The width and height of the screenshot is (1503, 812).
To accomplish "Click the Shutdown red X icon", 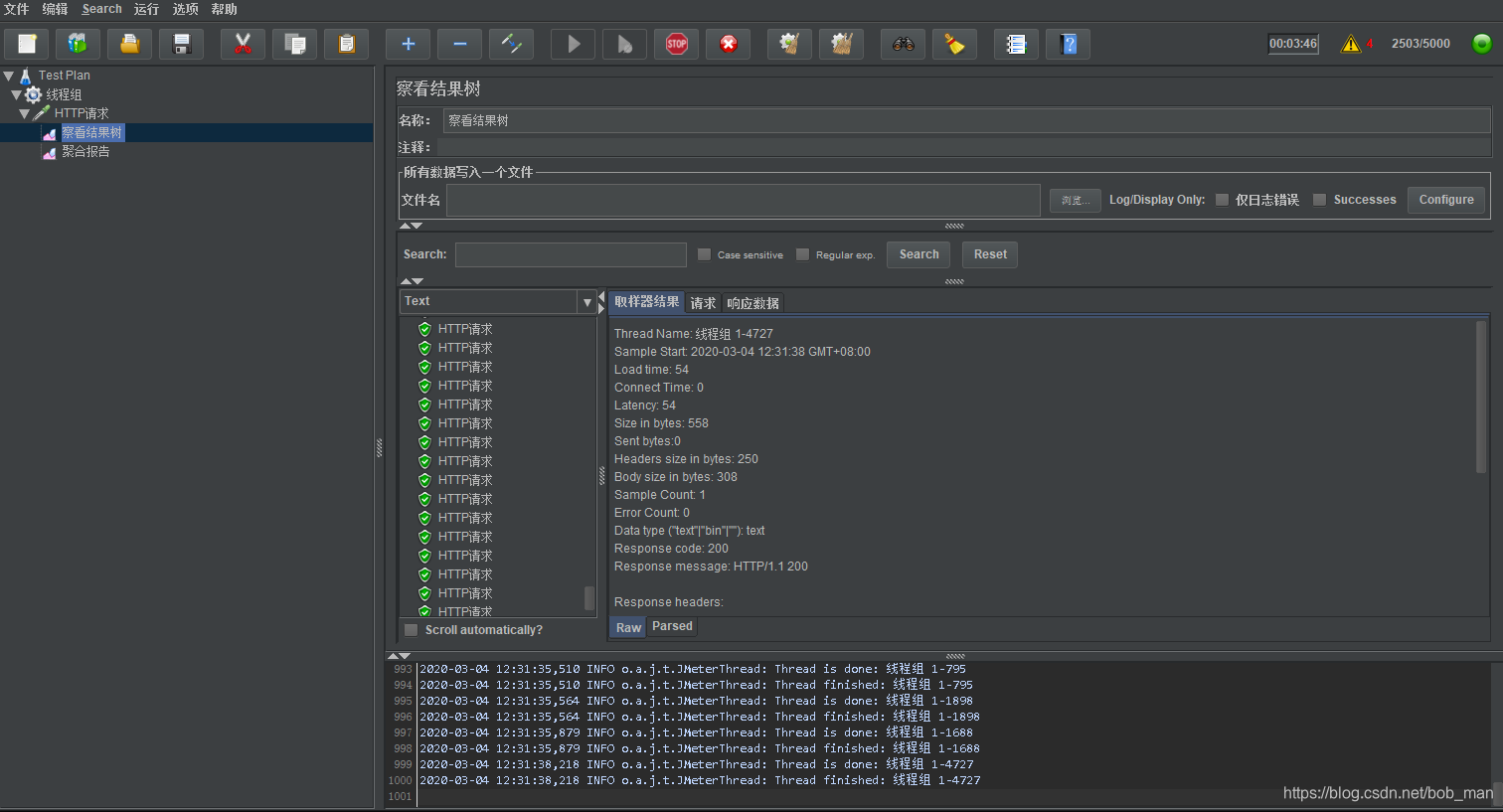I will pos(729,44).
